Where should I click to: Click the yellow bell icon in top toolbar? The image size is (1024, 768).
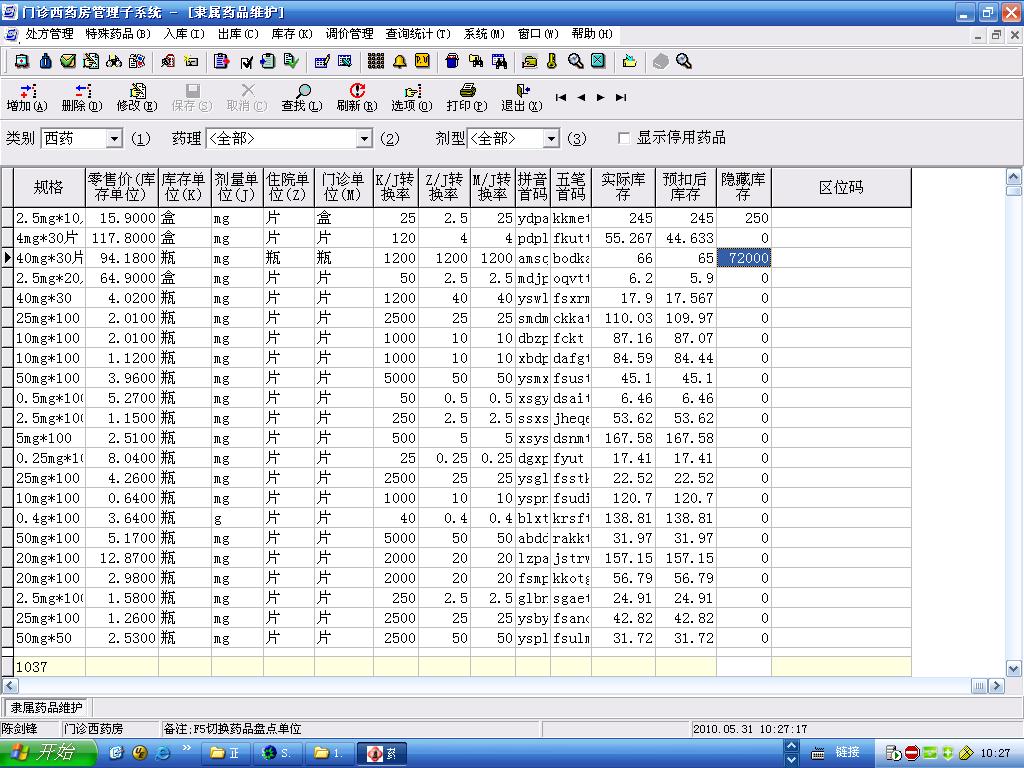pyautogui.click(x=400, y=61)
